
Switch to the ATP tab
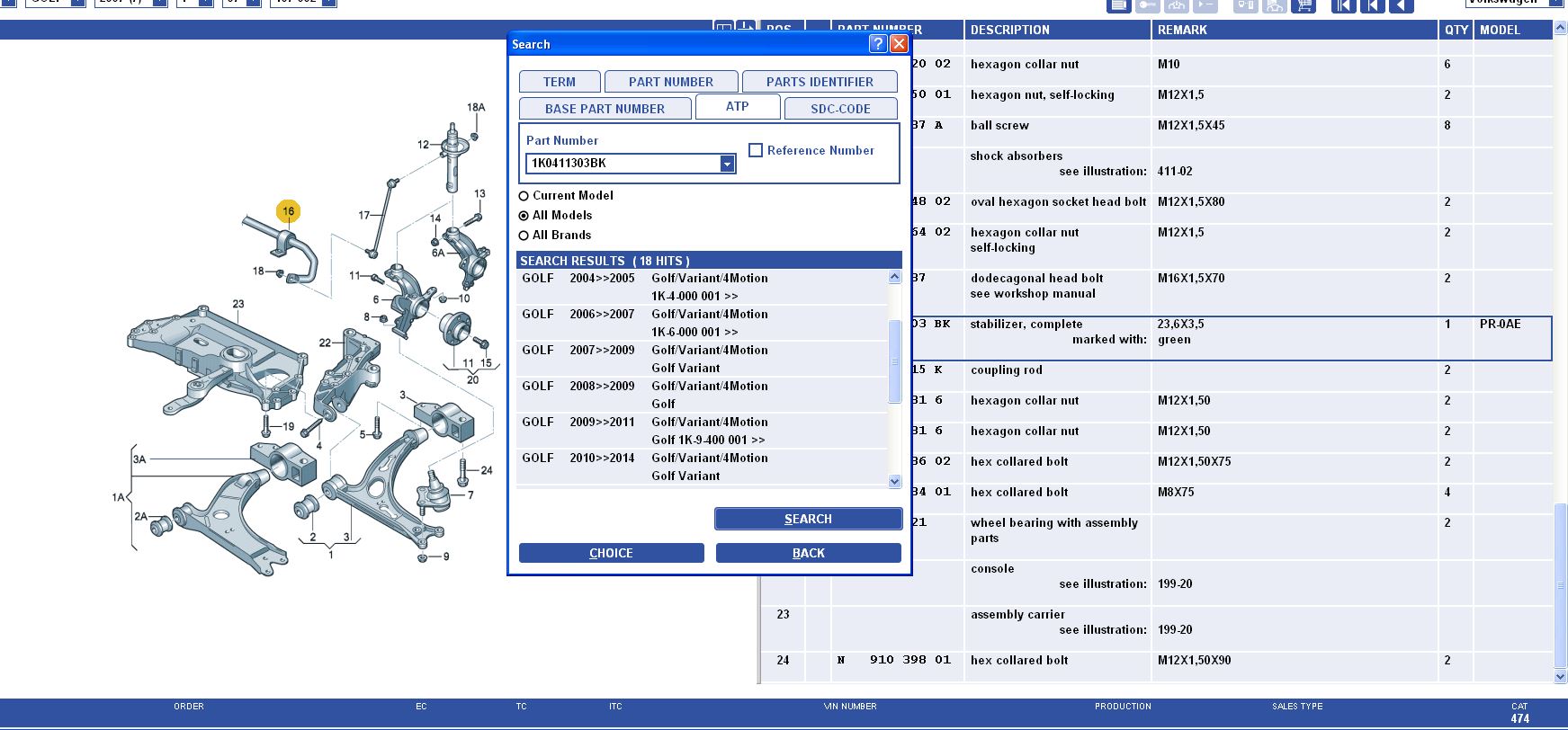[x=738, y=106]
